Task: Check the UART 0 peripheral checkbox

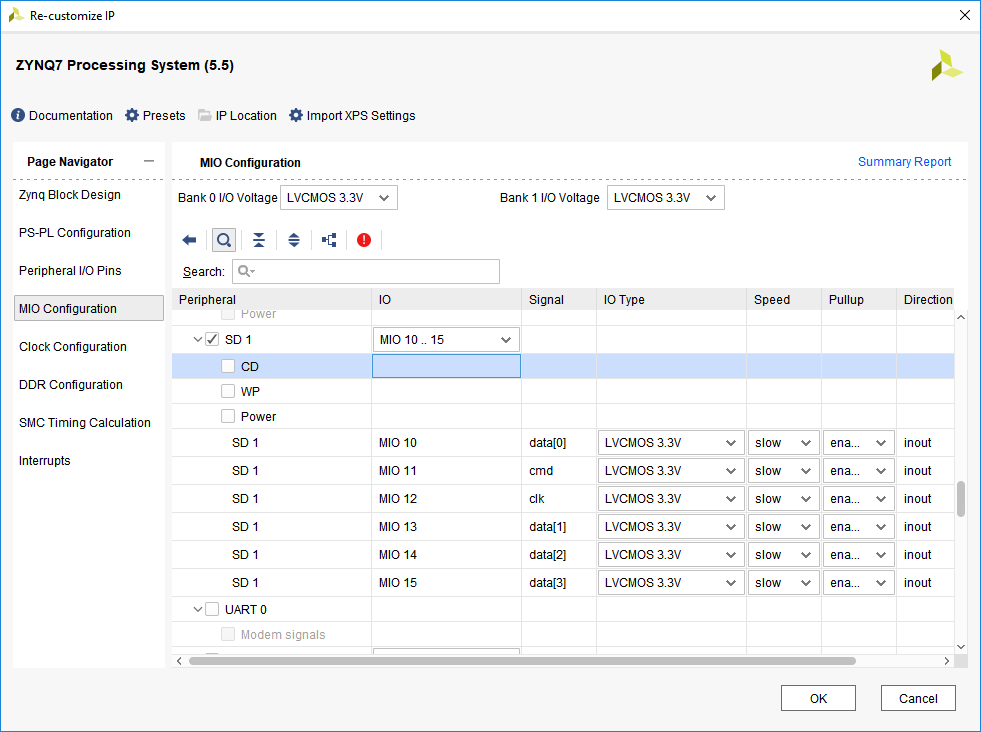Action: pos(212,609)
